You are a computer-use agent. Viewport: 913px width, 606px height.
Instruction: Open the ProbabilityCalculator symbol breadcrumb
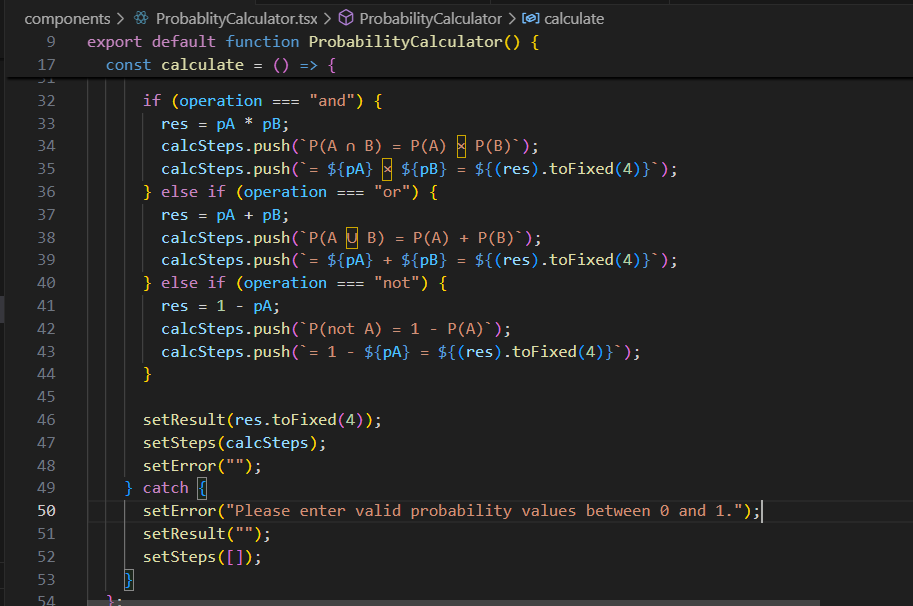[x=430, y=19]
